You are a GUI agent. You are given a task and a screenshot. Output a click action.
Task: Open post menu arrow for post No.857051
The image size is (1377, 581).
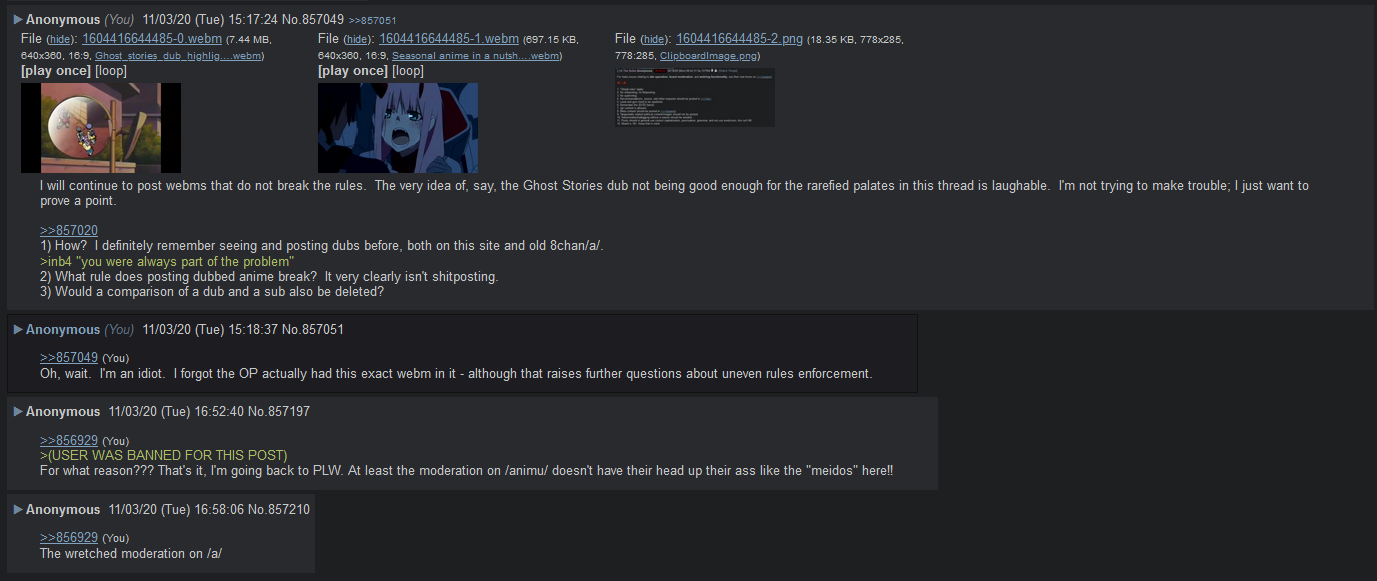point(18,330)
